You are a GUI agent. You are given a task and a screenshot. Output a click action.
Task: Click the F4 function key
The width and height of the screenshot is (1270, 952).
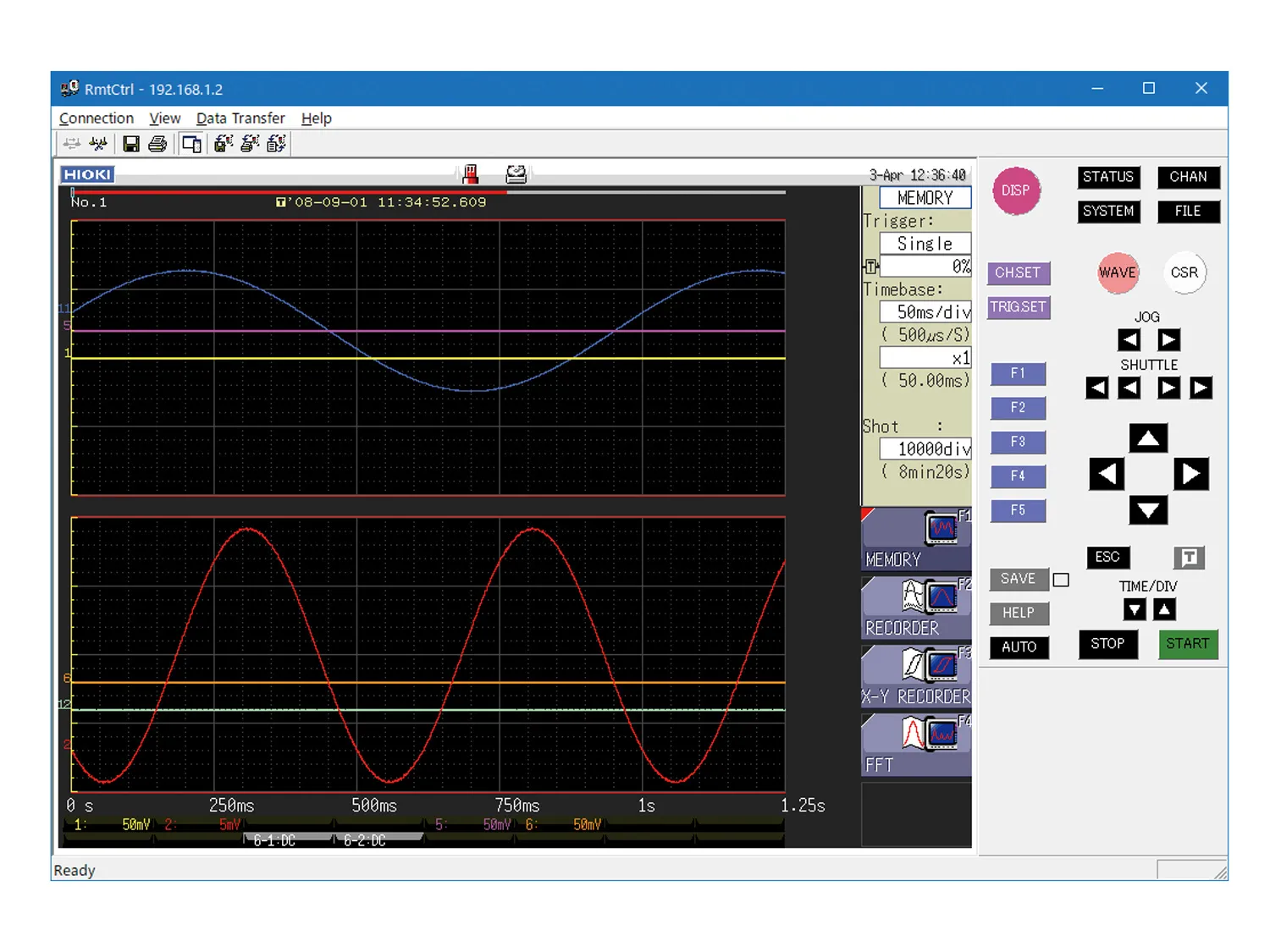(1018, 476)
